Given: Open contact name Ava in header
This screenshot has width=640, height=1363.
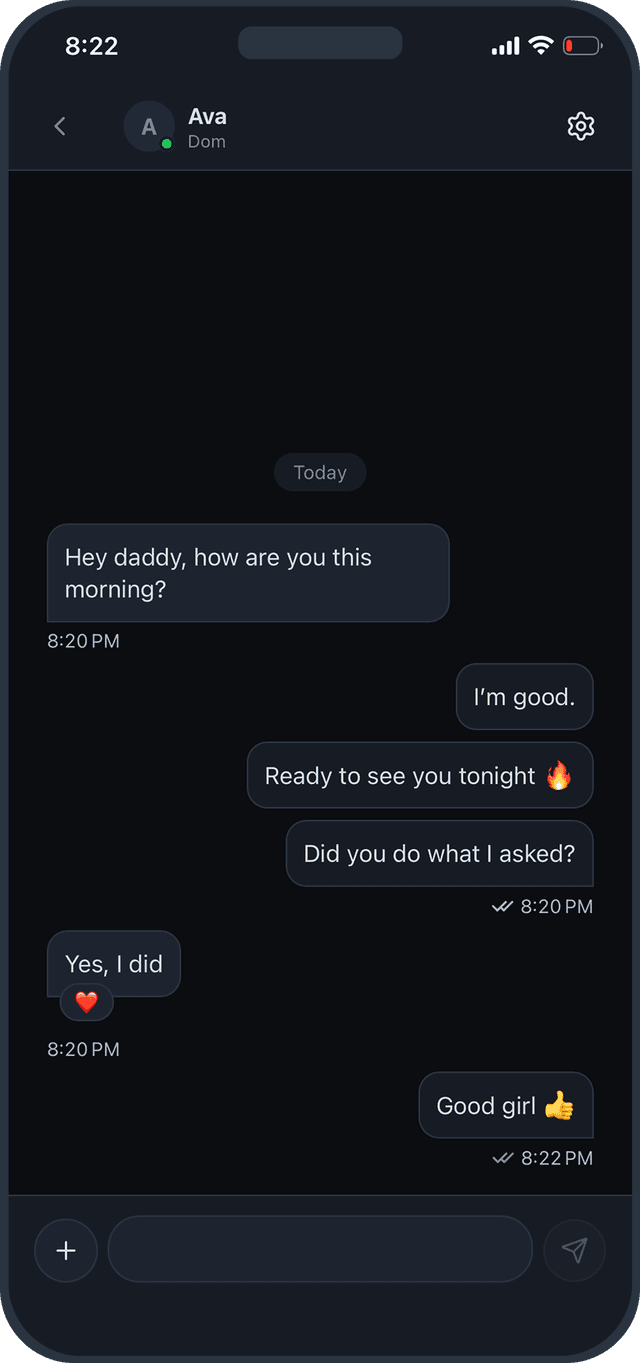Looking at the screenshot, I should click(207, 116).
